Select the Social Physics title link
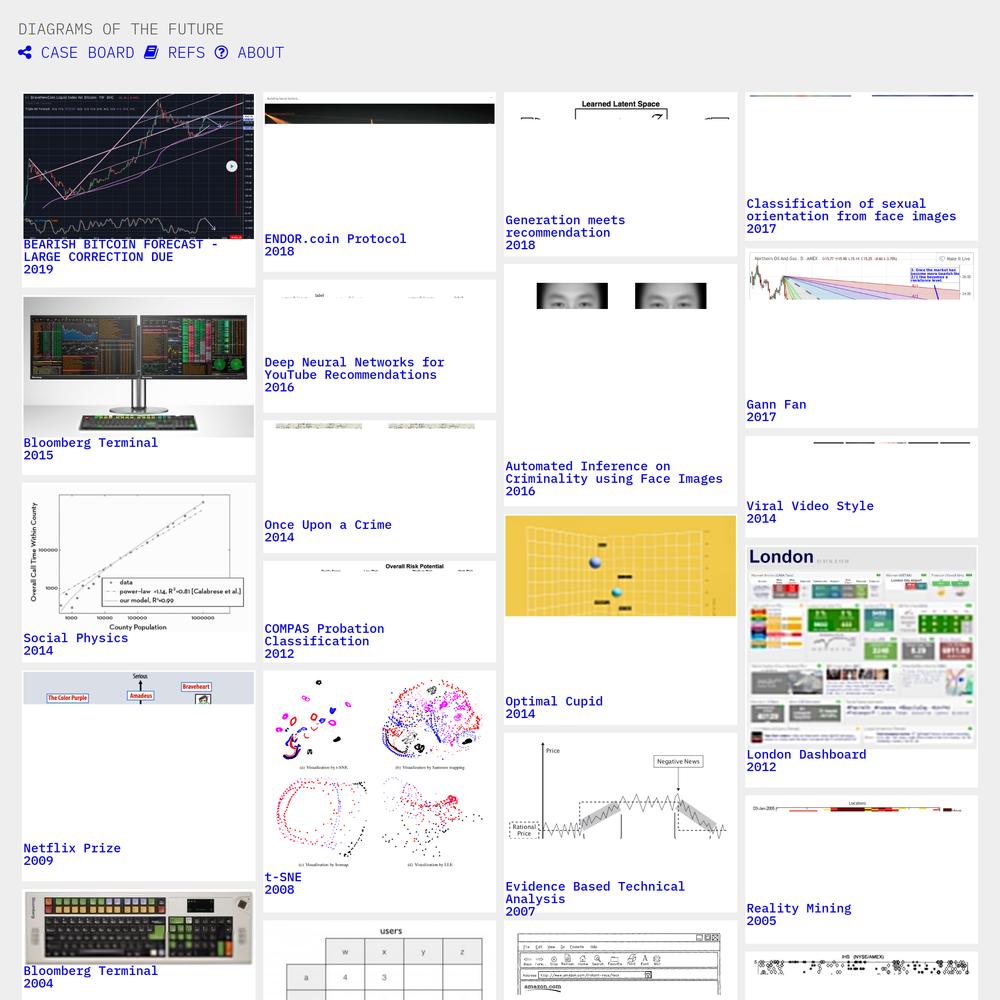This screenshot has height=1000, width=1000. pos(75,638)
